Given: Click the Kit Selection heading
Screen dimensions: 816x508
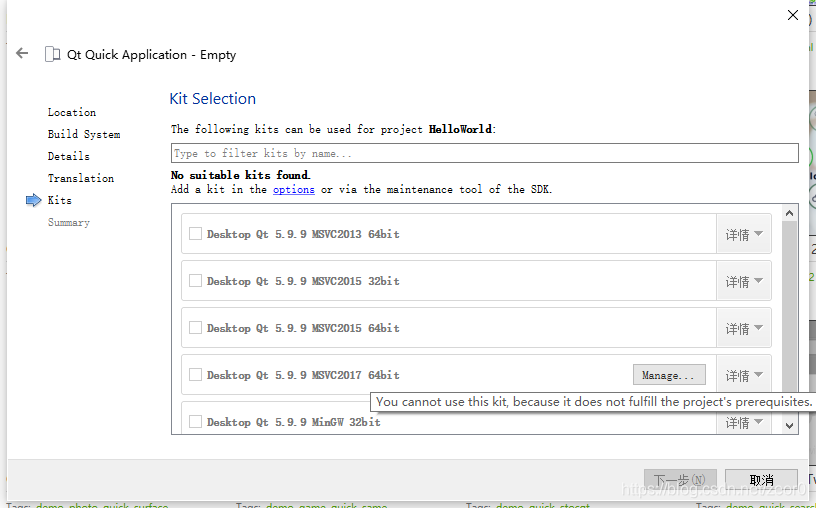Looking at the screenshot, I should pyautogui.click(x=213, y=98).
